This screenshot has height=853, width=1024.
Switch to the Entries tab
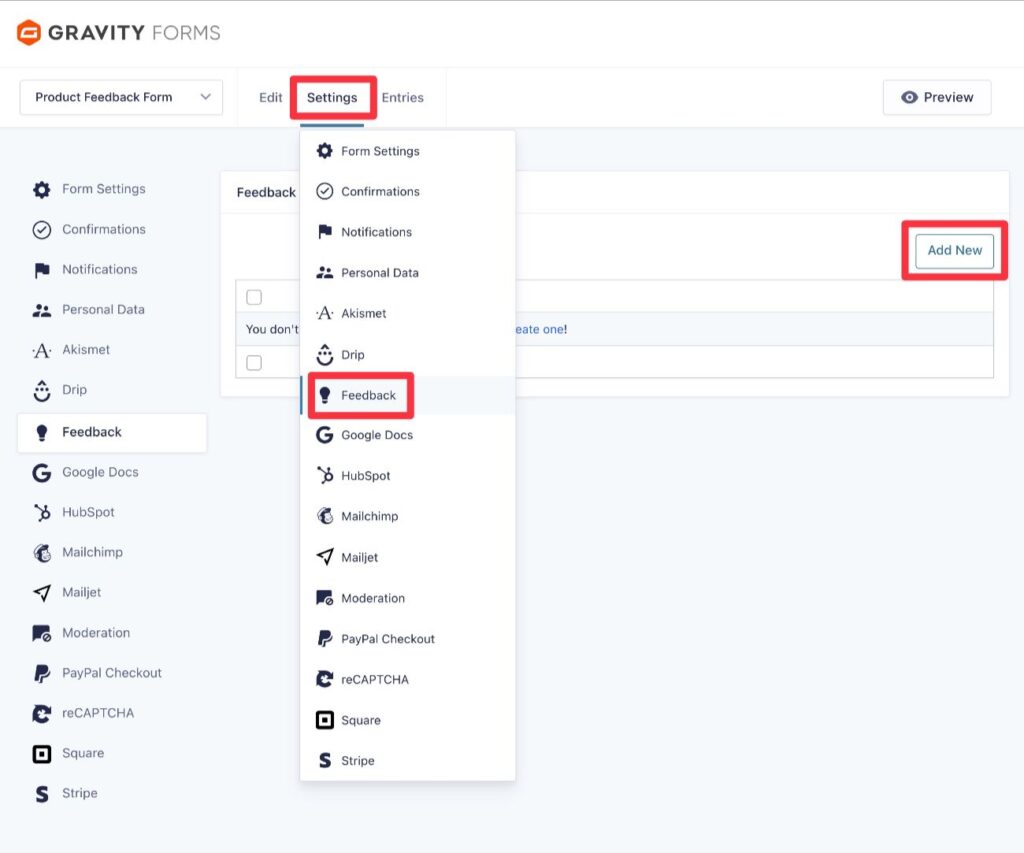[x=403, y=97]
